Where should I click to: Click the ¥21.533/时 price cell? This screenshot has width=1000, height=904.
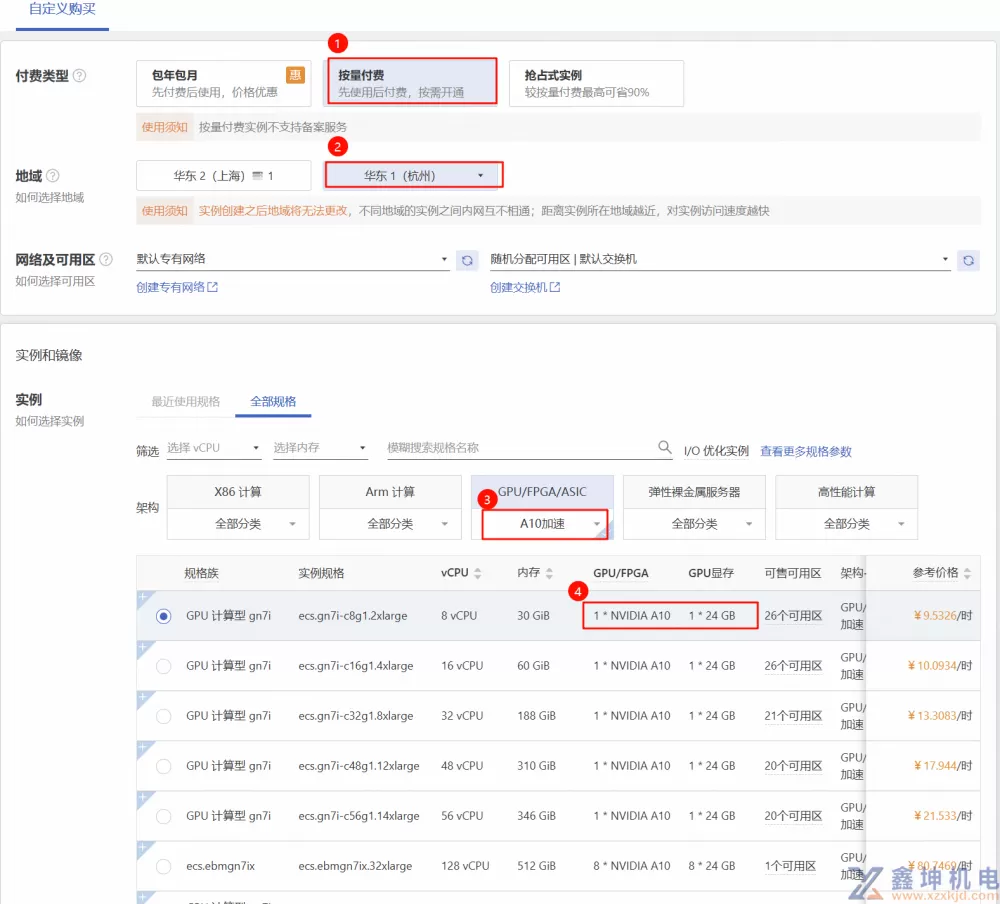[x=943, y=816]
